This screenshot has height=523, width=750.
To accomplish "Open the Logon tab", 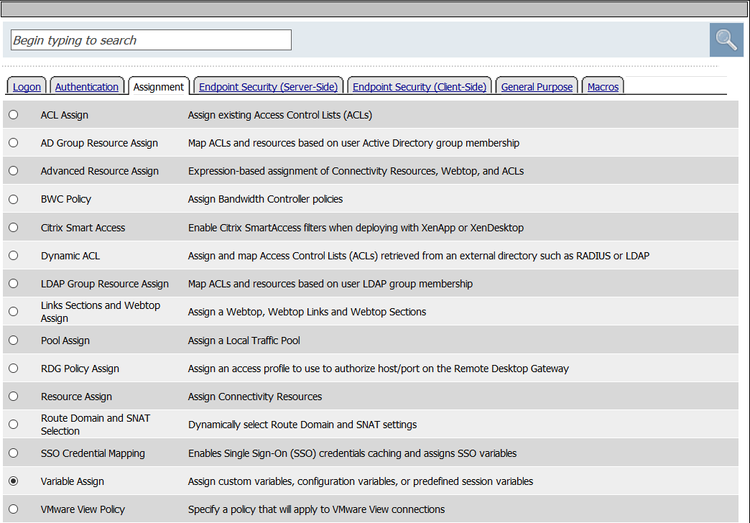I will (x=27, y=87).
